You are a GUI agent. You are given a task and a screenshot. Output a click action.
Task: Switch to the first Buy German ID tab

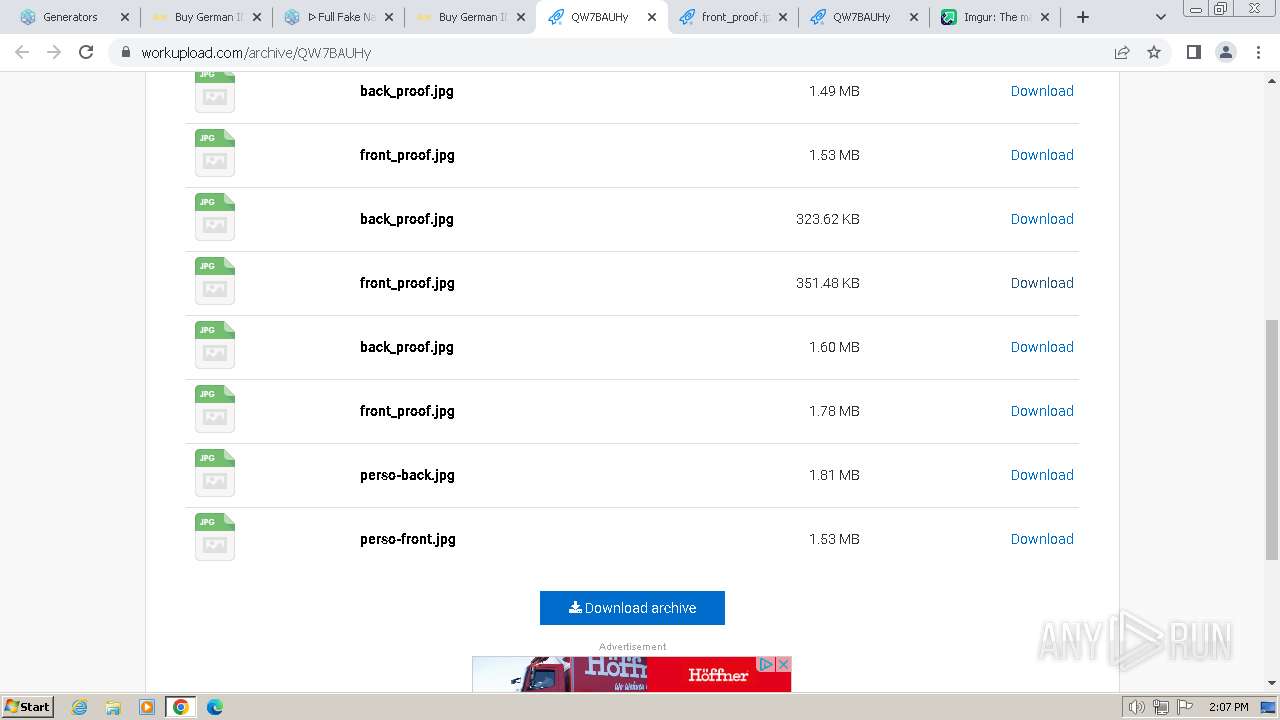[207, 17]
